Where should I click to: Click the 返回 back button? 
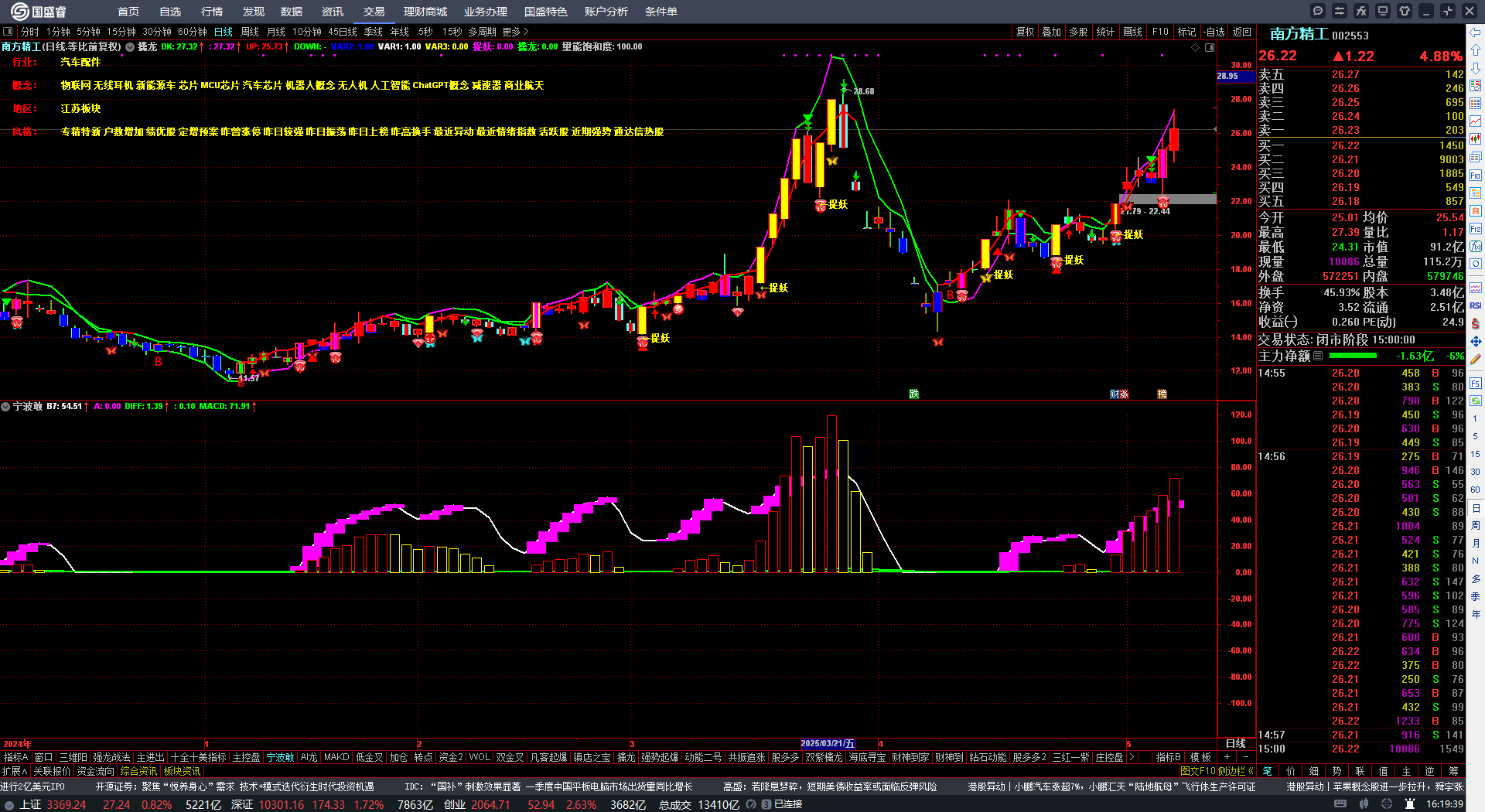click(1242, 32)
